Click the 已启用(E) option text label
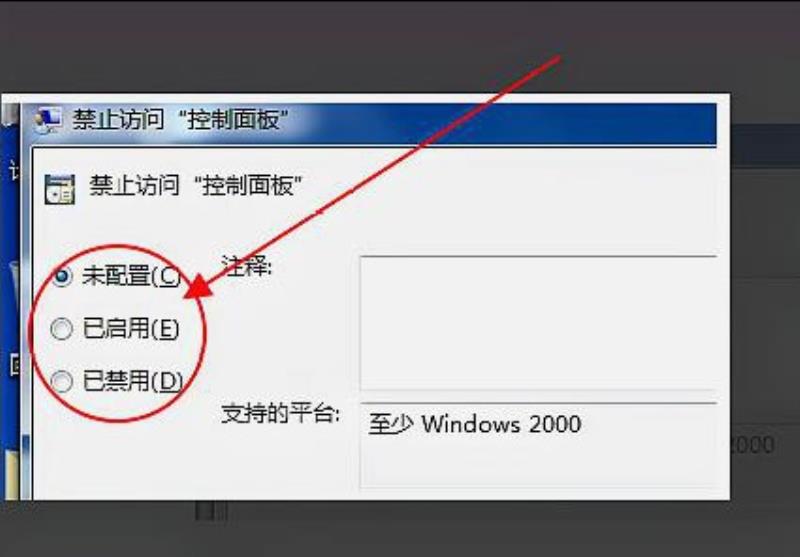 (131, 328)
